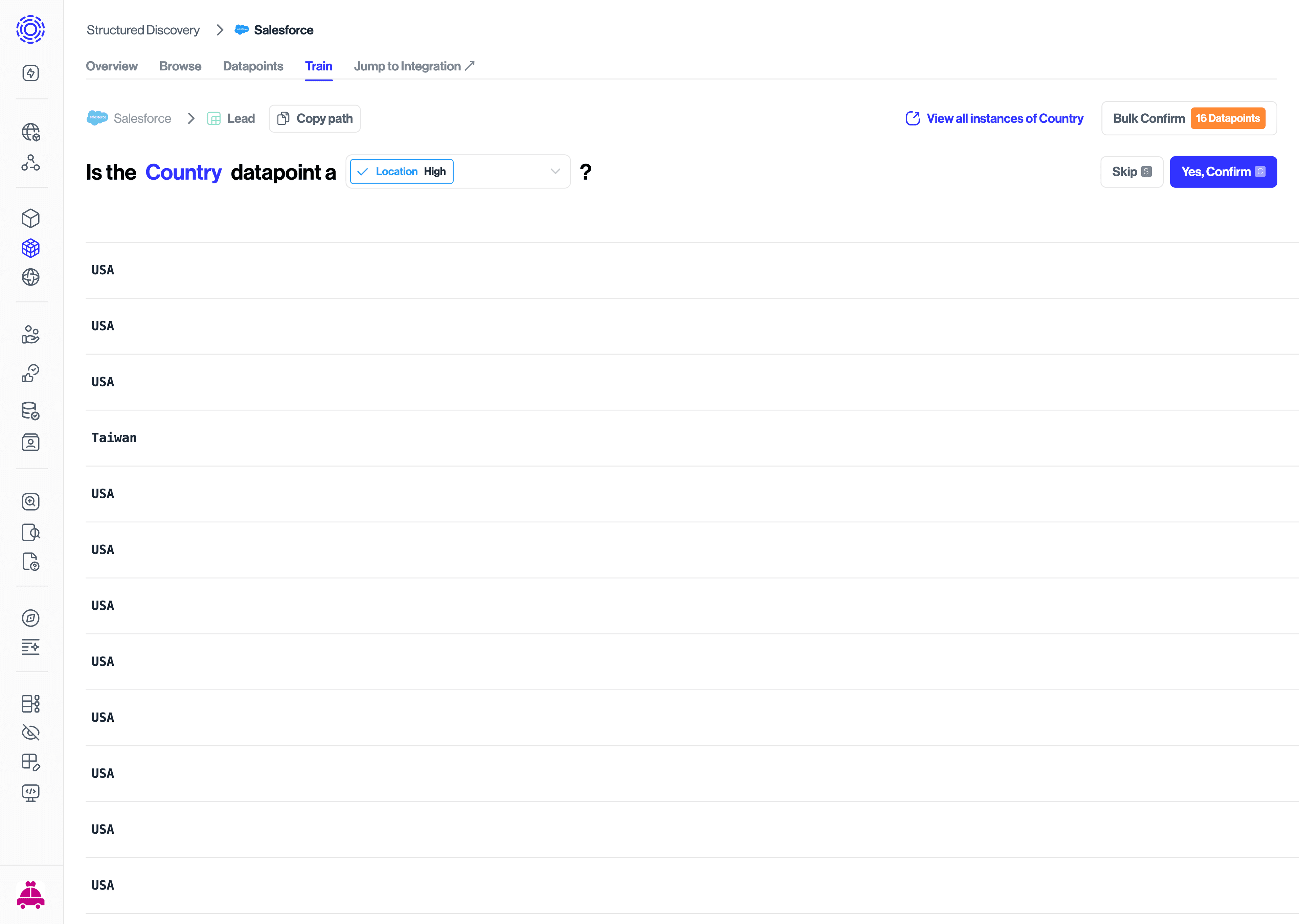Click the compass sidebar icon
The width and height of the screenshot is (1299, 924).
pos(31,618)
